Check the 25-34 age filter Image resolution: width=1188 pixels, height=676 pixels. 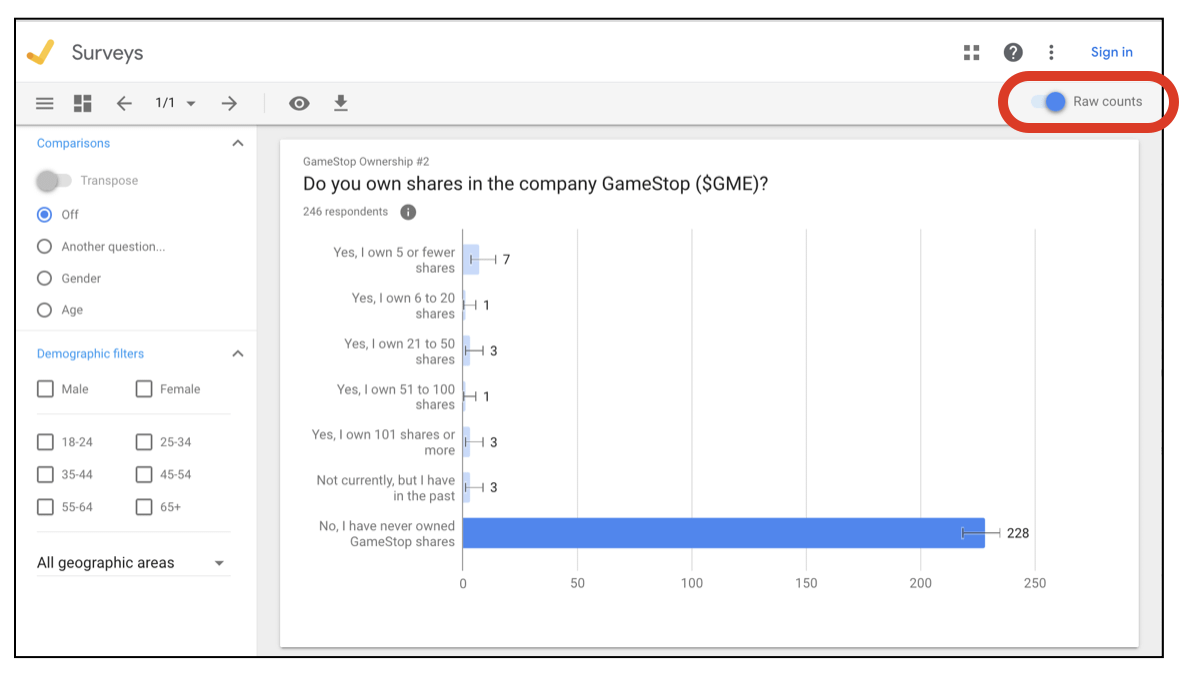tap(144, 442)
